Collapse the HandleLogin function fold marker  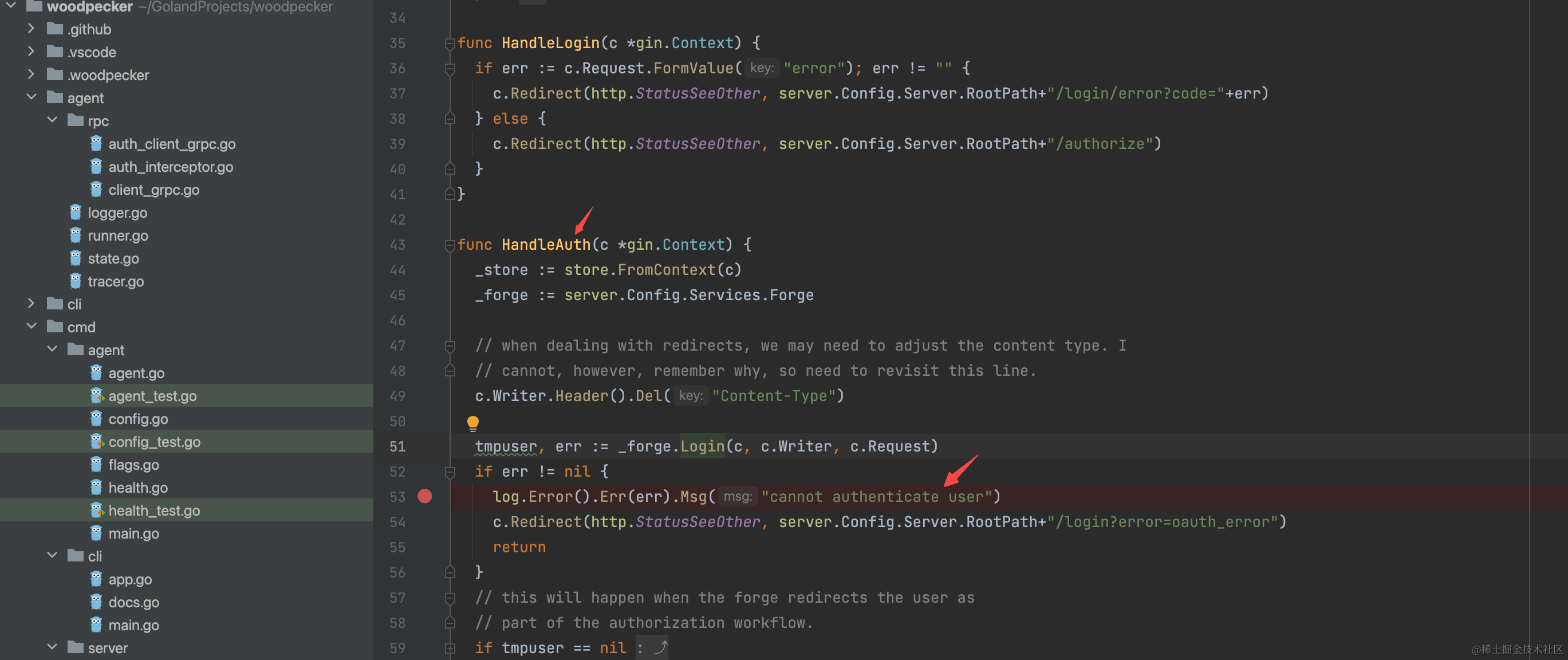click(x=450, y=43)
